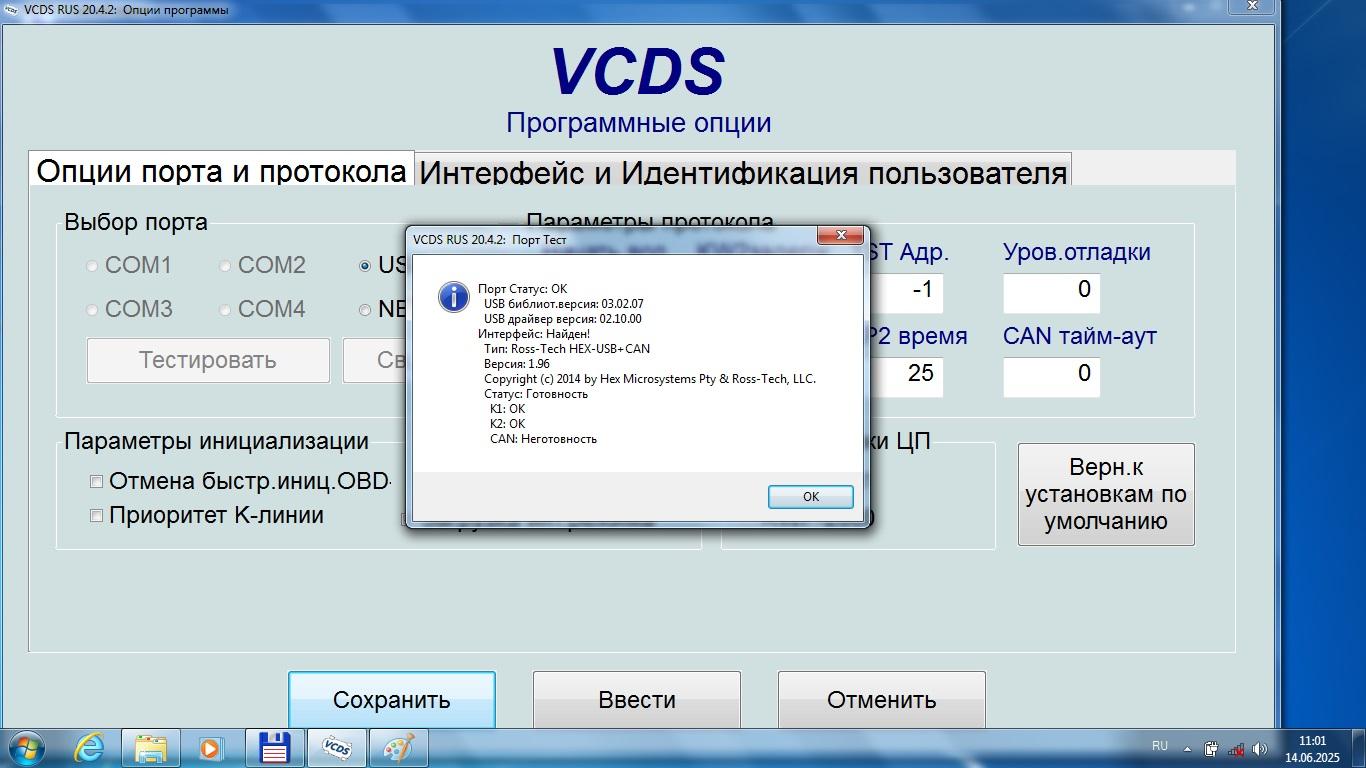Click the Сохранить button
The height and width of the screenshot is (768, 1366).
(392, 700)
